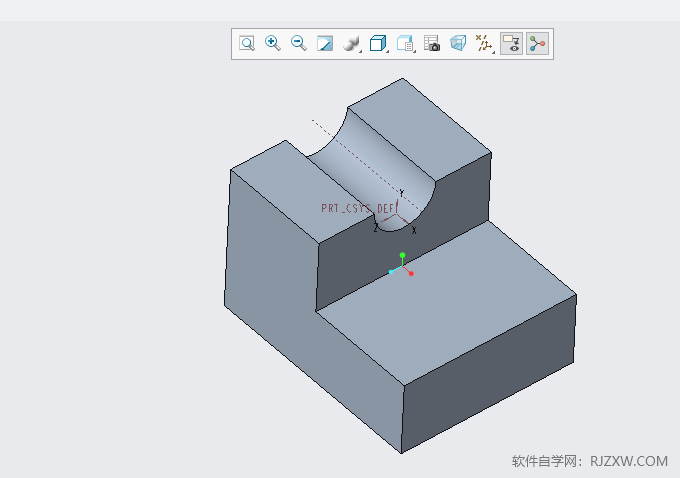Screen dimensions: 680x478
Task: Click the green dot of the spin center triad
Action: [402, 255]
